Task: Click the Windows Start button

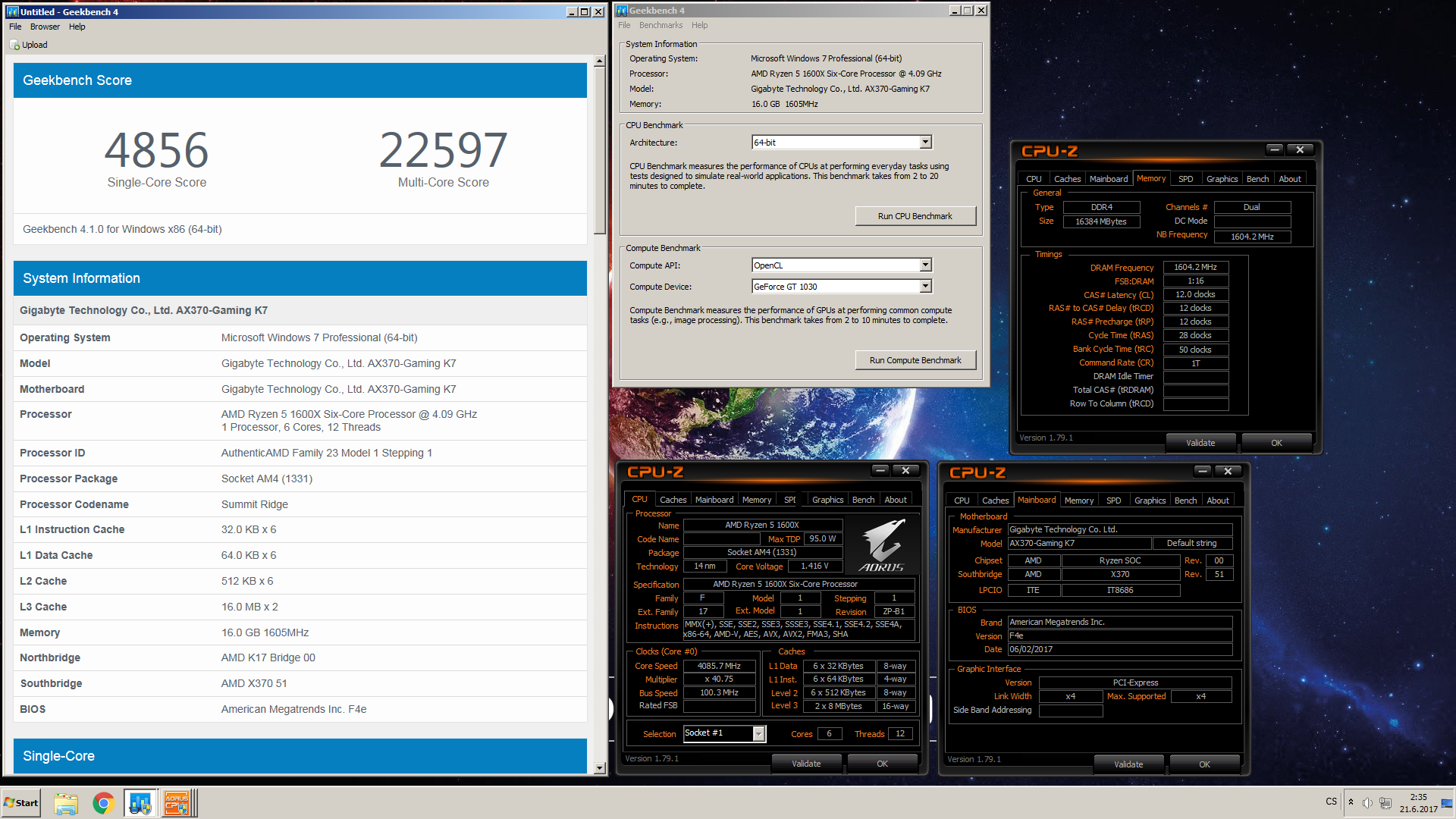Action: 21,802
